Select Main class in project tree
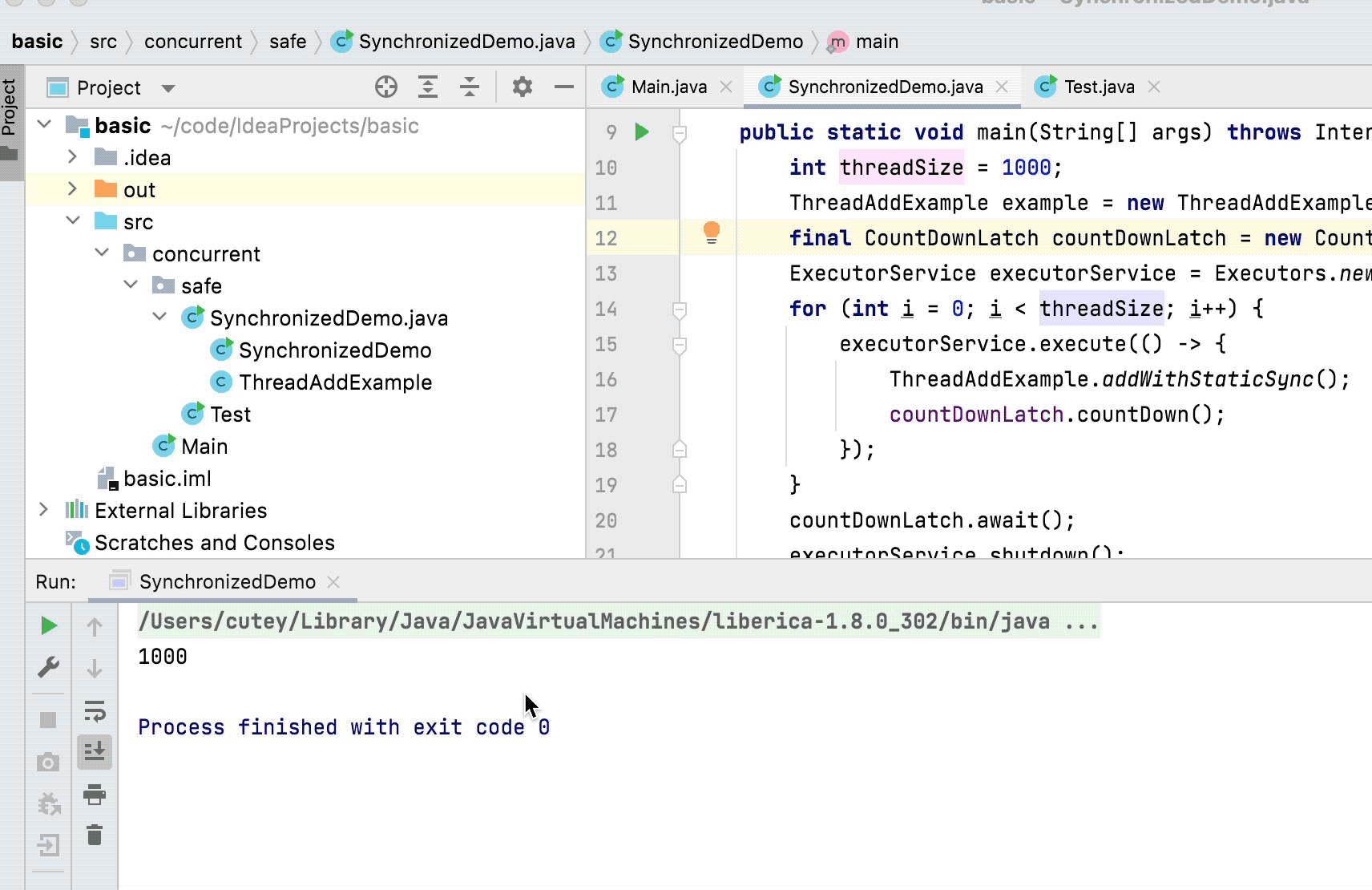 tap(191, 447)
